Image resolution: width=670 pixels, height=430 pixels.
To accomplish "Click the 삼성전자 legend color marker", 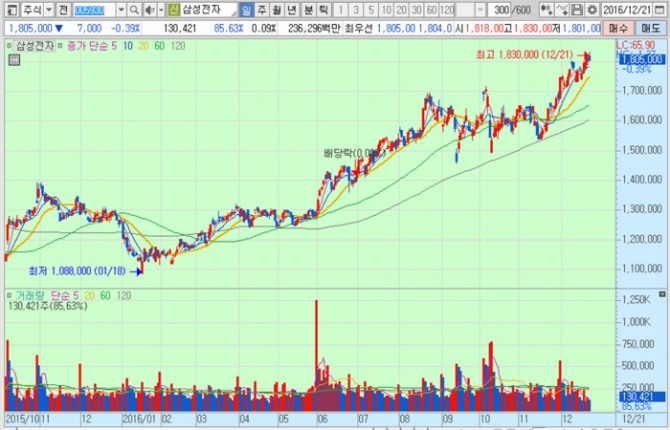I will click(x=10, y=46).
